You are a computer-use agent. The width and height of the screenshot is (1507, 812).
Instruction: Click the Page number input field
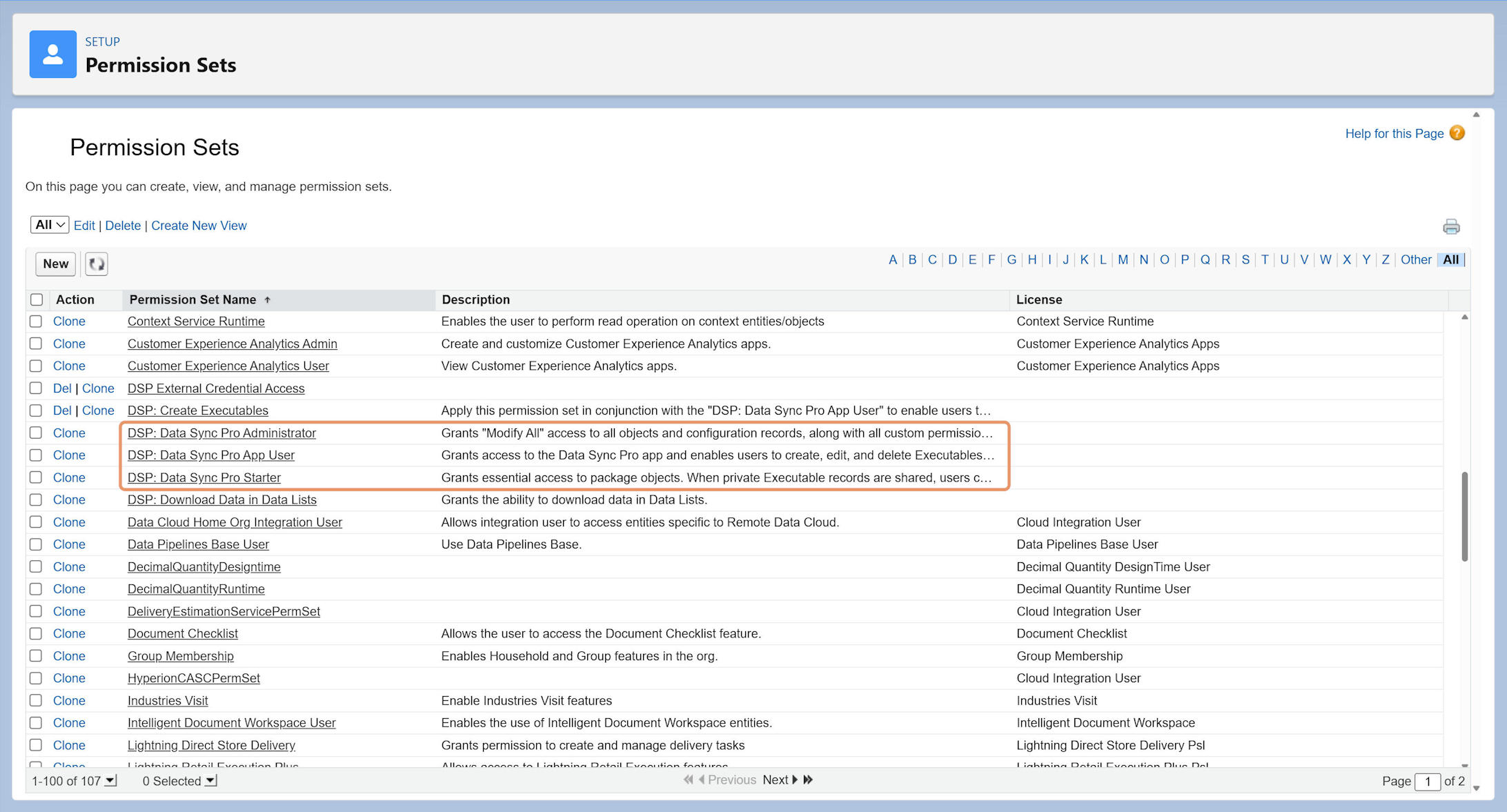(x=1428, y=781)
